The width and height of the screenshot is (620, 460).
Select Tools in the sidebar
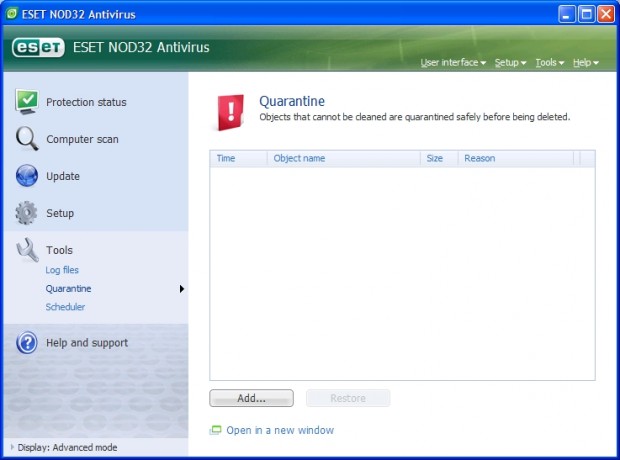[x=59, y=250]
